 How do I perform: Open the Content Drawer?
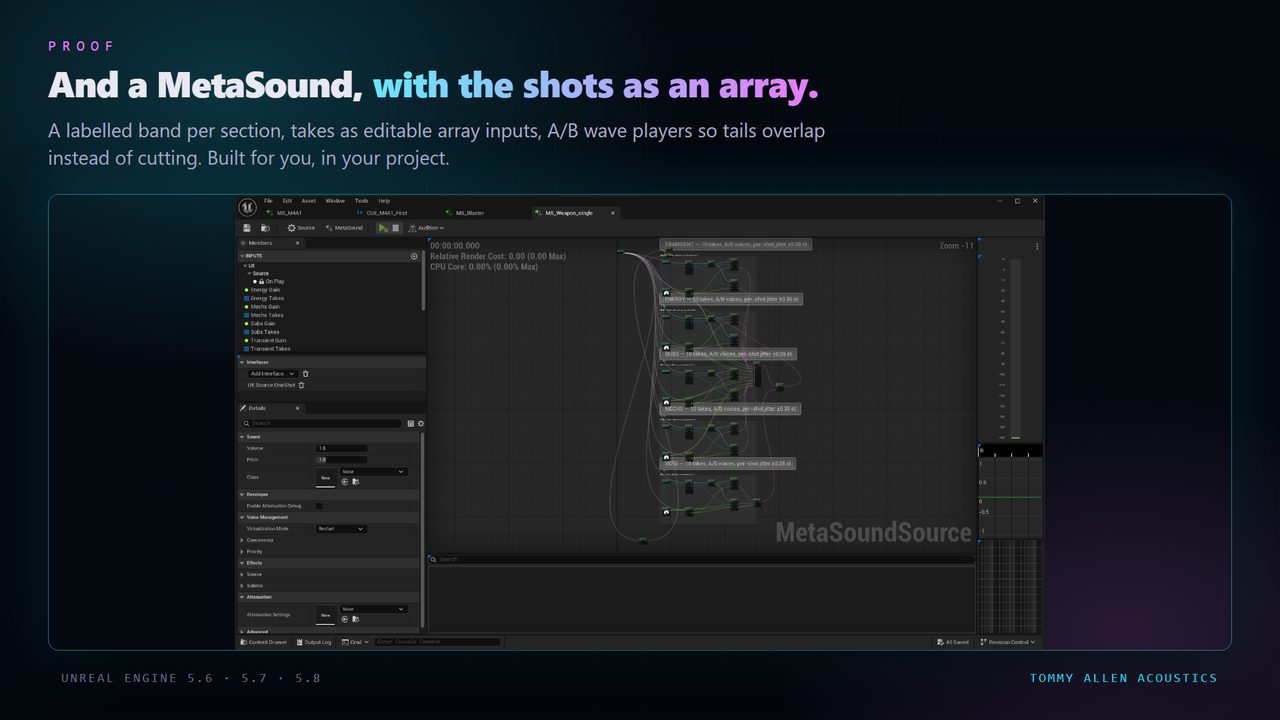point(263,642)
